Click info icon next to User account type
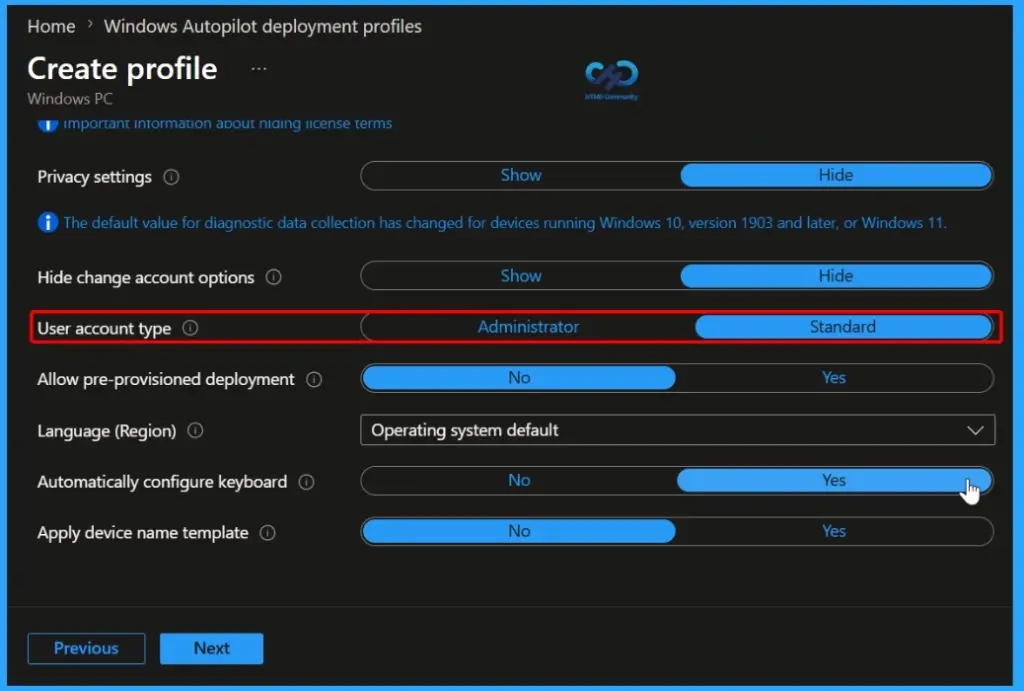This screenshot has width=1024, height=691. click(x=190, y=328)
